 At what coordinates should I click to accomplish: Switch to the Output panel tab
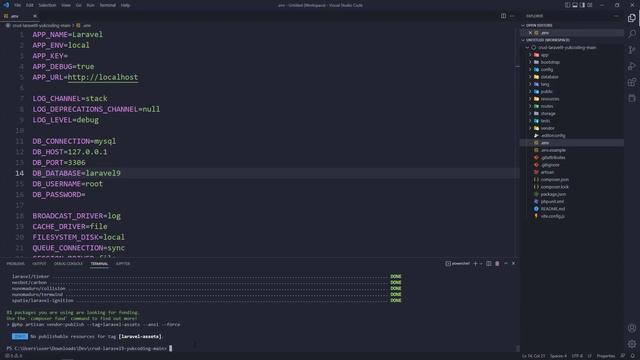tap(39, 264)
